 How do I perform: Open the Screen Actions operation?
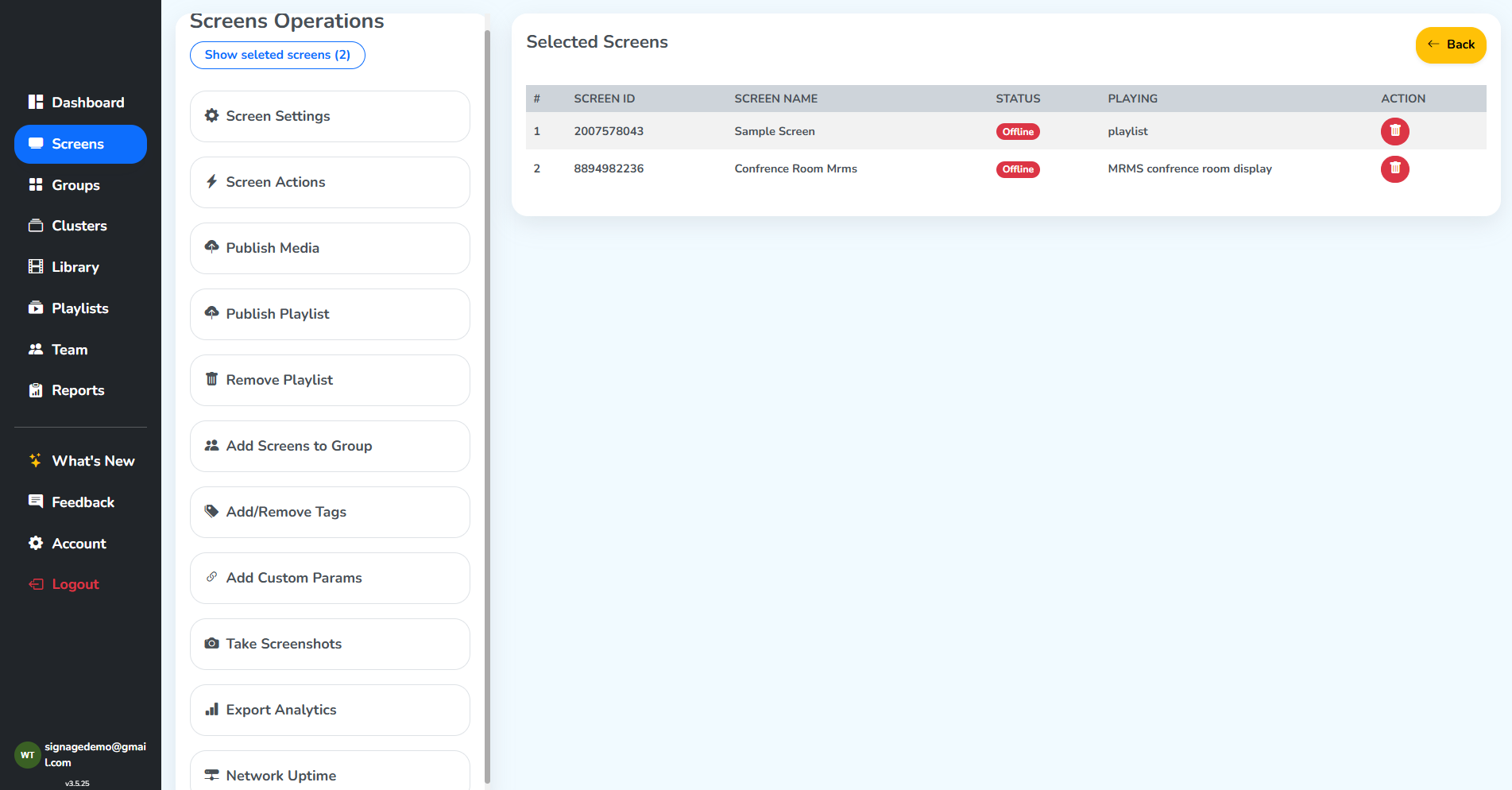click(330, 182)
